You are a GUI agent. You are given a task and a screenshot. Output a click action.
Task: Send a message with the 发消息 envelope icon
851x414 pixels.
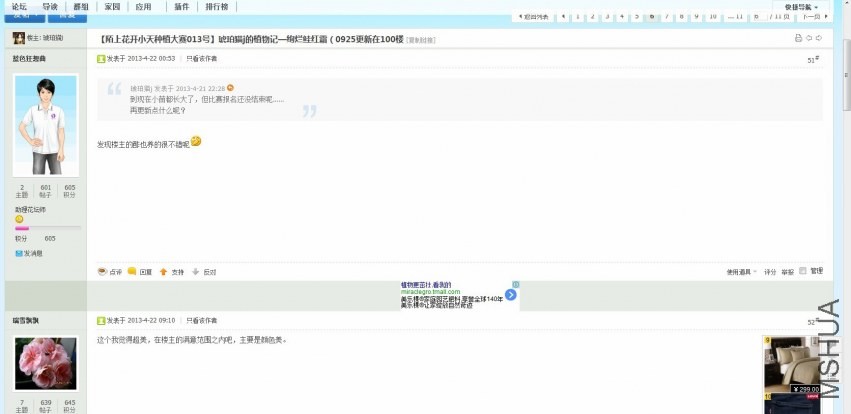pyautogui.click(x=19, y=253)
